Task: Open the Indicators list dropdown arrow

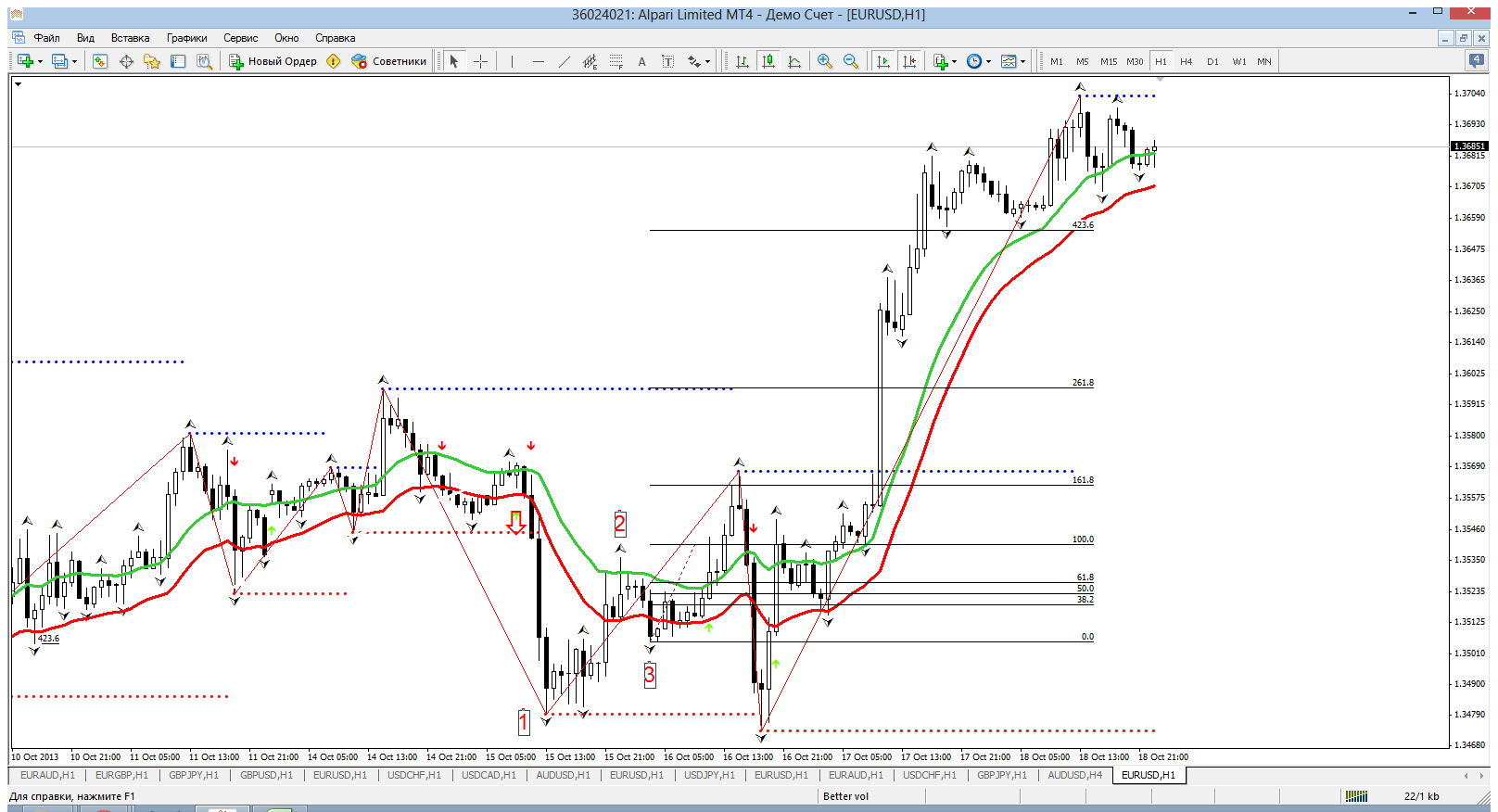Action: (x=954, y=62)
